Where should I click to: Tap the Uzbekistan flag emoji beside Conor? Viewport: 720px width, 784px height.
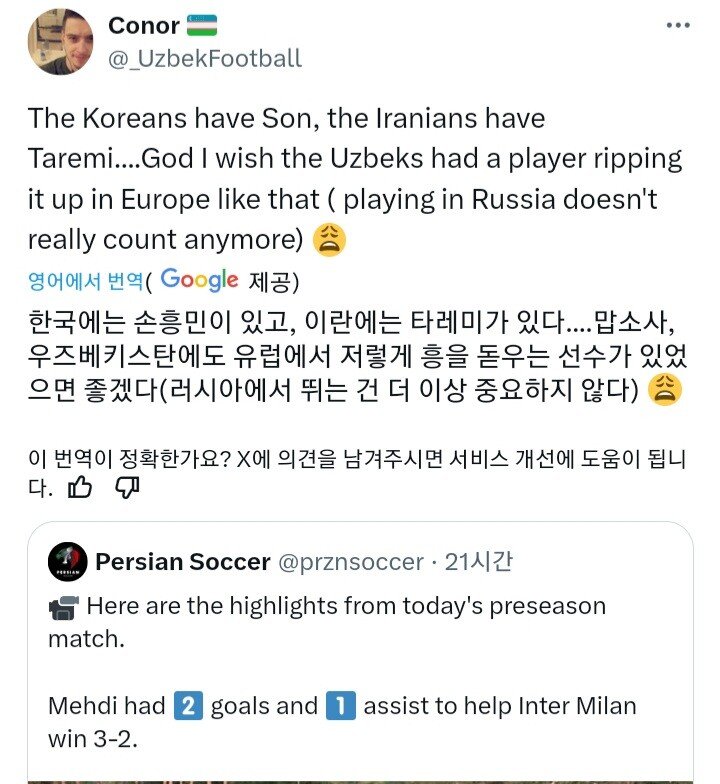202,26
